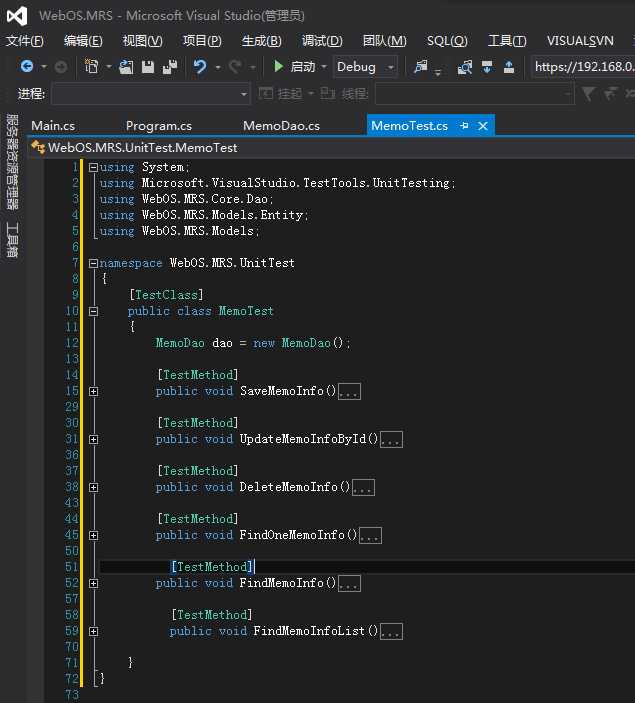This screenshot has height=703, width=635.
Task: Open the 调试(D) menu
Action: (322, 41)
